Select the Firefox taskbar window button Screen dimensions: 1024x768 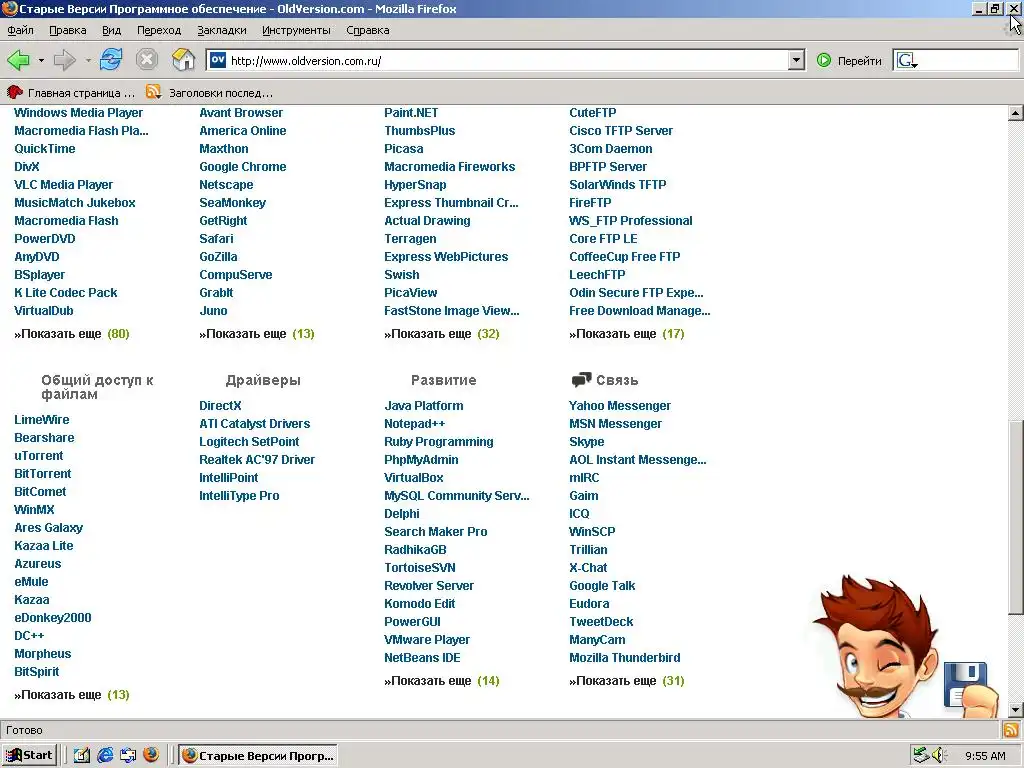(259, 756)
